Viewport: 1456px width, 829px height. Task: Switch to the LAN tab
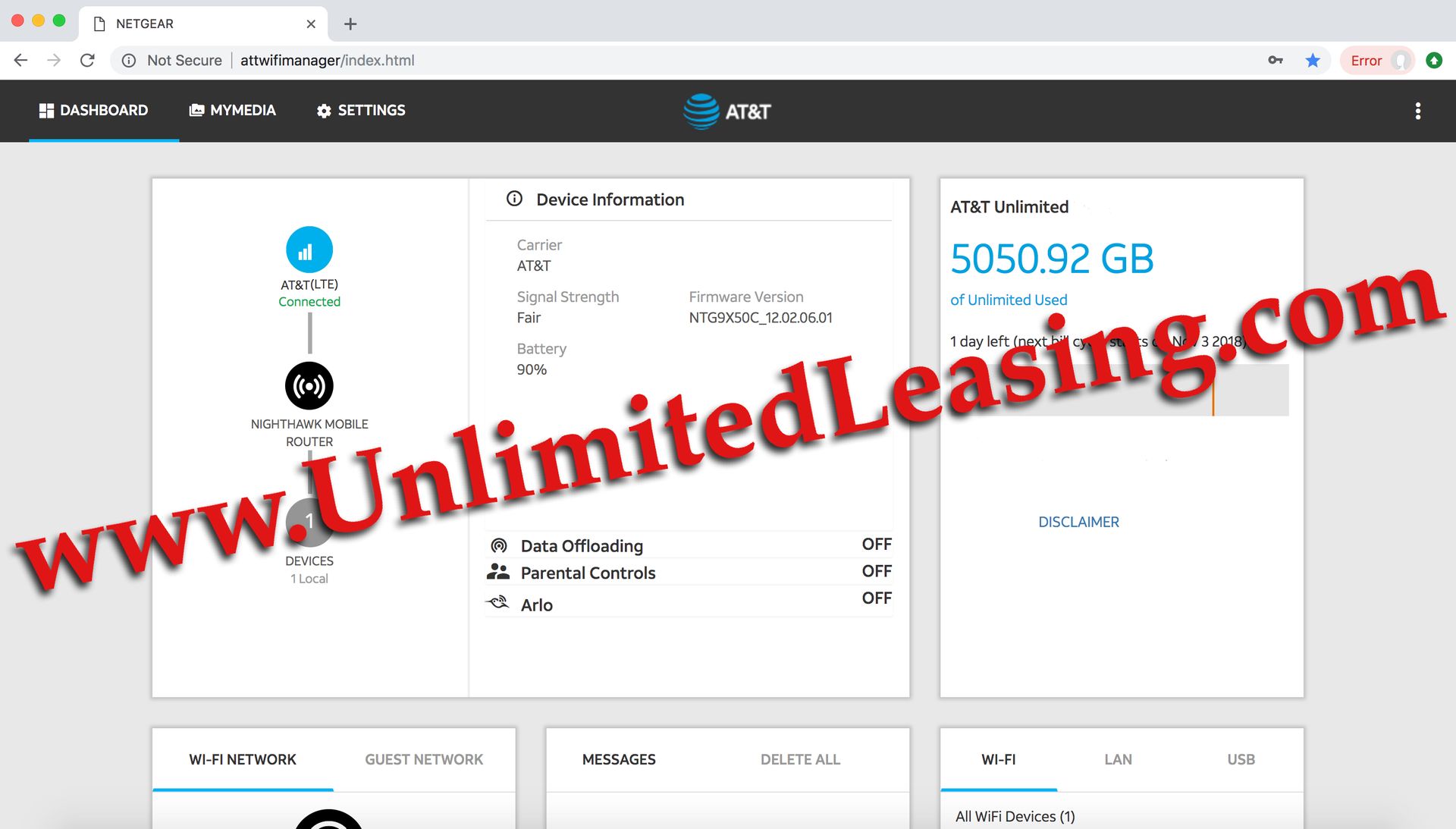click(x=1118, y=759)
